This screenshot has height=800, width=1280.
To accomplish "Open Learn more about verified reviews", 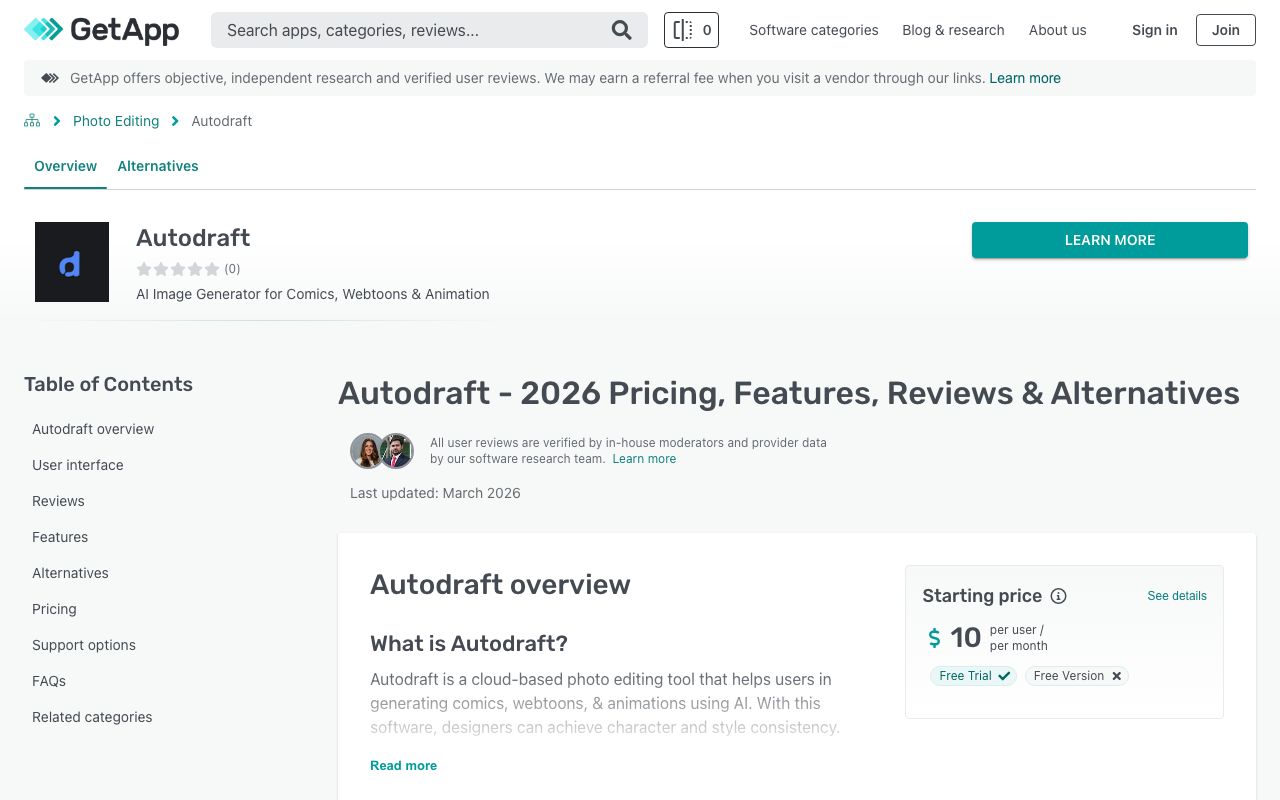I will click(644, 459).
